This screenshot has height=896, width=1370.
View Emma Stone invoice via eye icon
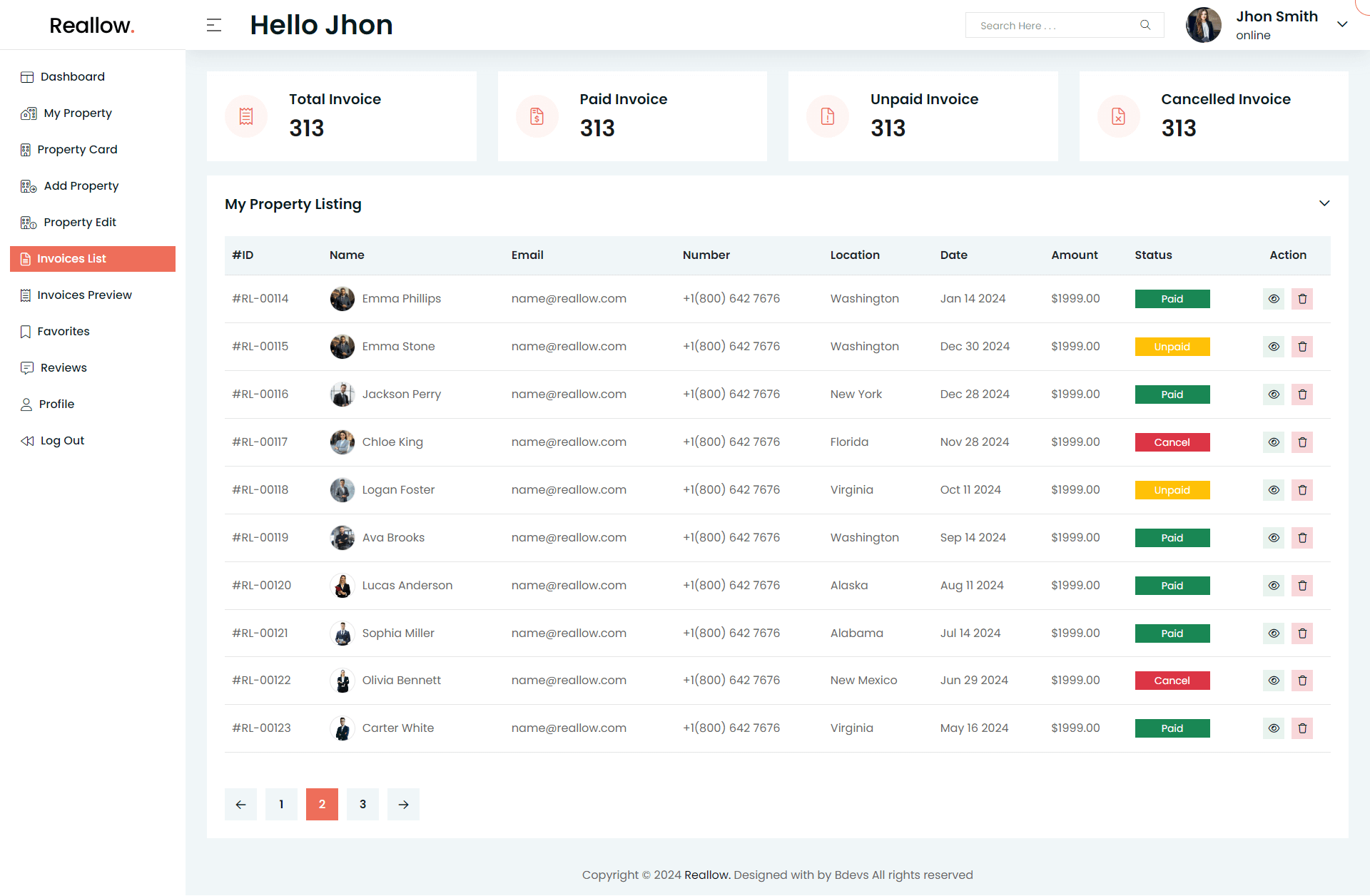1274,347
